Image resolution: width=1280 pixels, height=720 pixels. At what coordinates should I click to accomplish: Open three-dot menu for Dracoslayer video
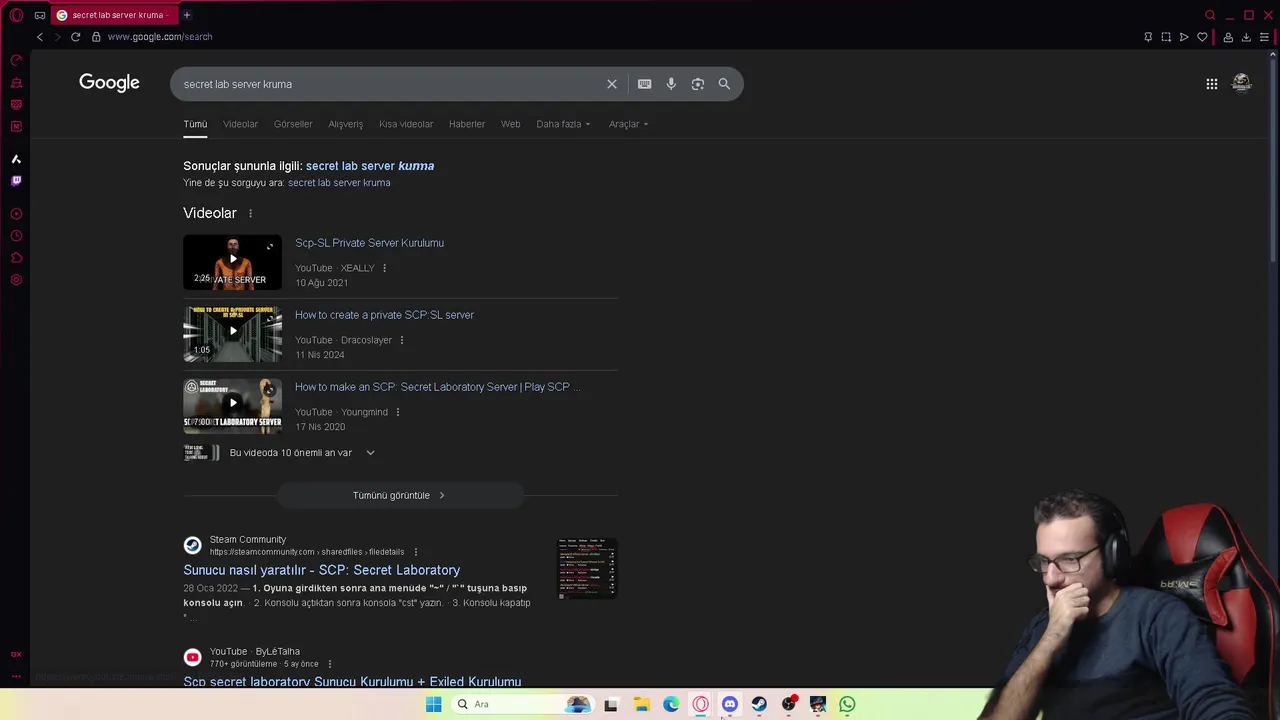click(x=402, y=340)
